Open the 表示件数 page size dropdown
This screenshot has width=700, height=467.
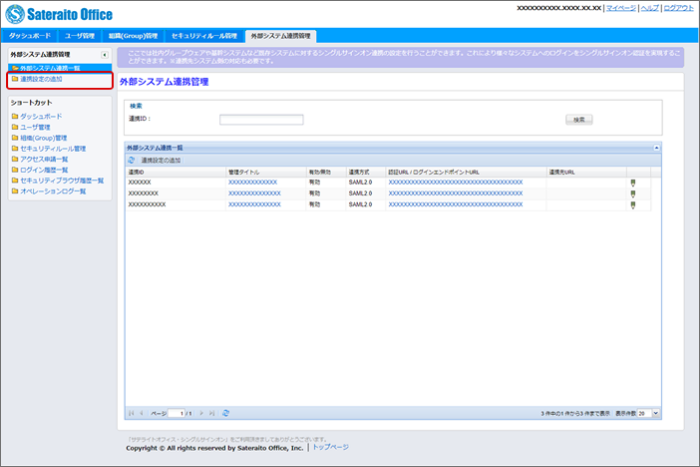pos(653,412)
